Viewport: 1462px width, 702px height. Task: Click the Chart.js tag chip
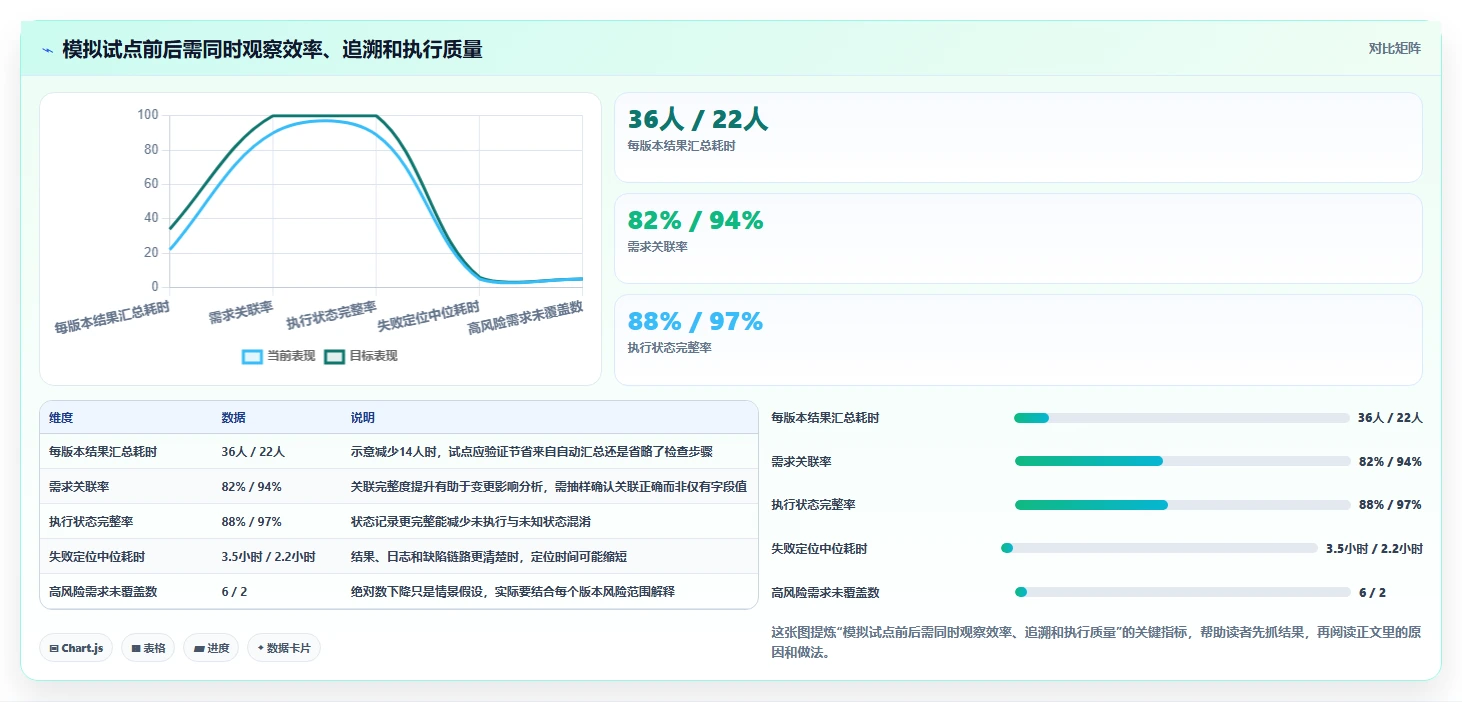coord(76,648)
